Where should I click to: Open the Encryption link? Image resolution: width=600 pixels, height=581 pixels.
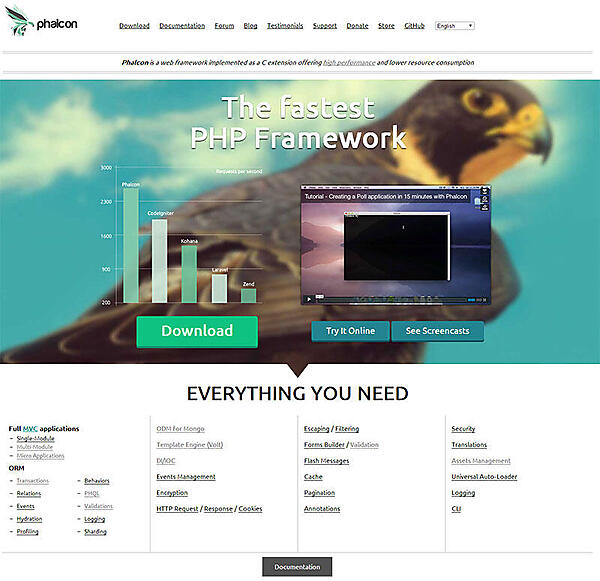[x=172, y=493]
